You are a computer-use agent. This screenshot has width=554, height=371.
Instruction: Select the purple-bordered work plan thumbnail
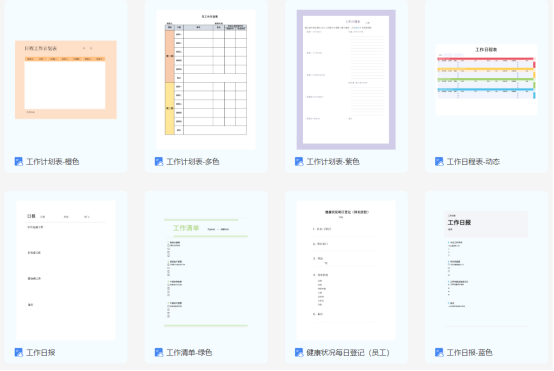pos(346,80)
